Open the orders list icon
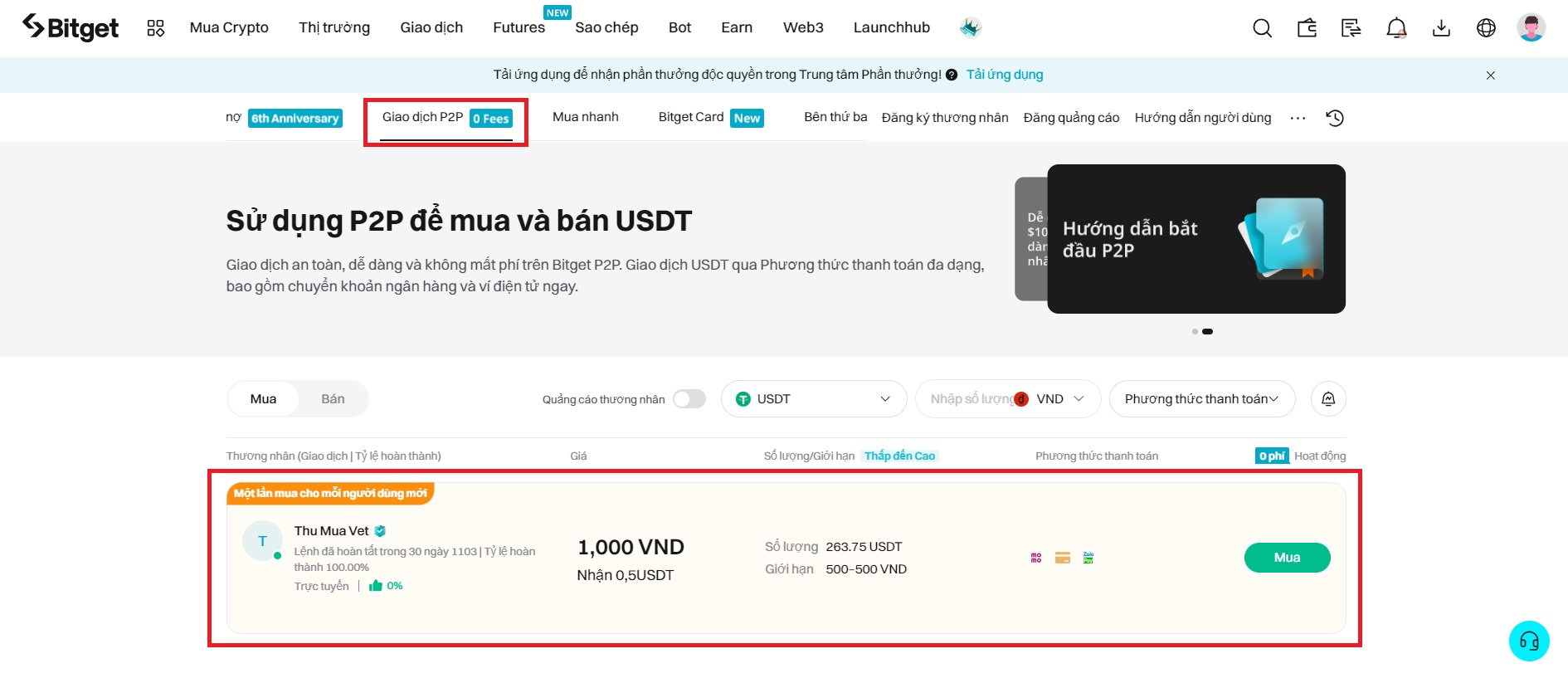The width and height of the screenshot is (1568, 678). click(1351, 28)
